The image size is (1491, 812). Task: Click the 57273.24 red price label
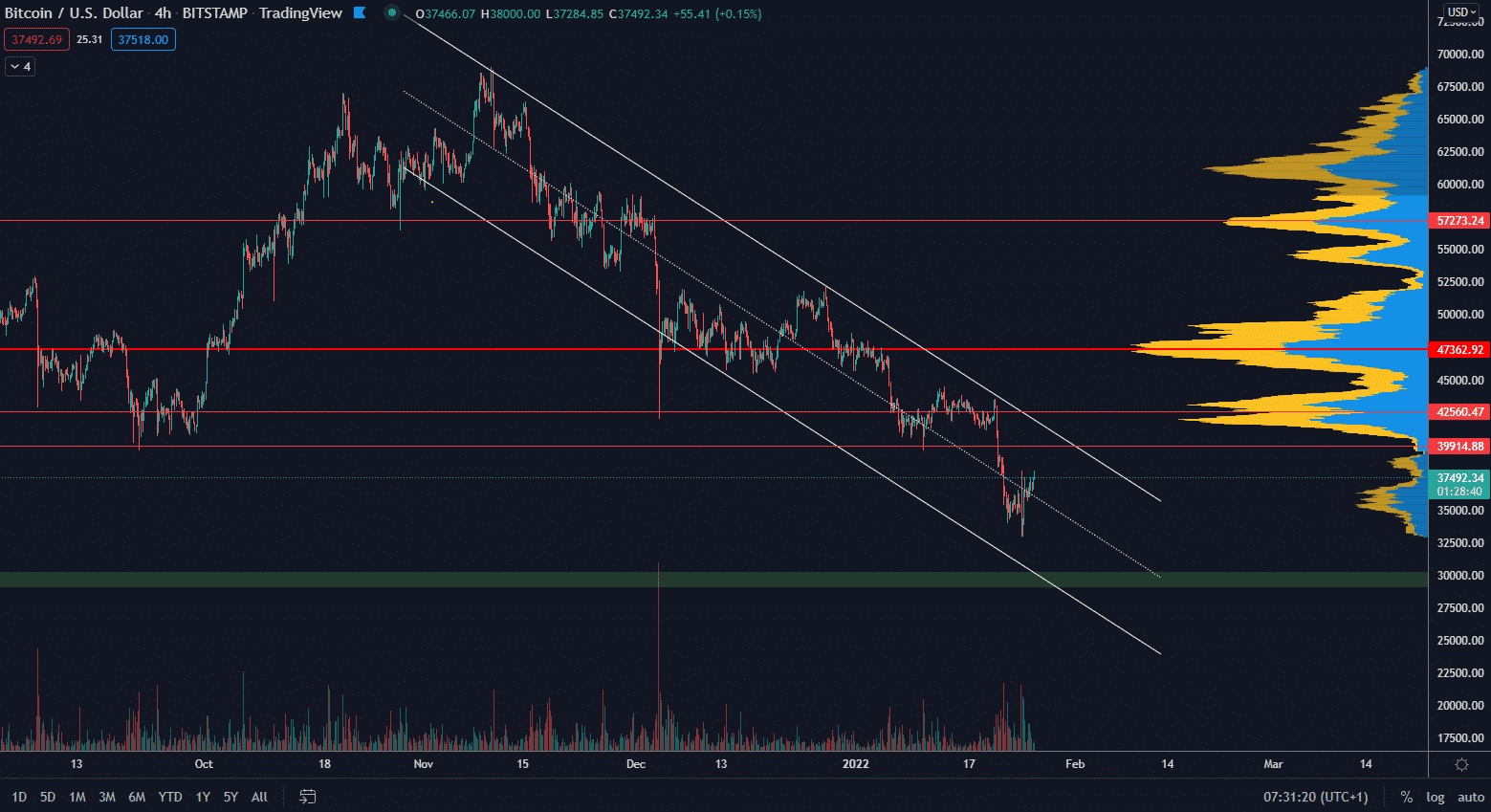(x=1459, y=221)
